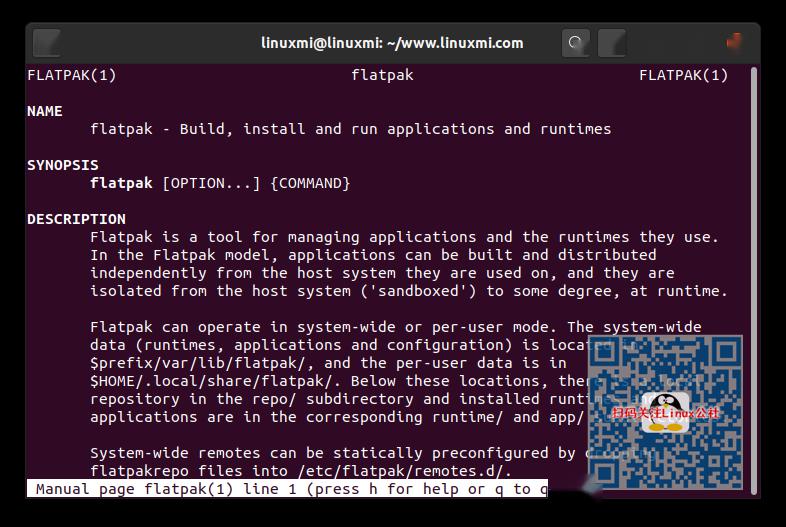This screenshot has width=786, height=527.
Task: Click the text "('sandboxed')"
Action: pos(418,291)
